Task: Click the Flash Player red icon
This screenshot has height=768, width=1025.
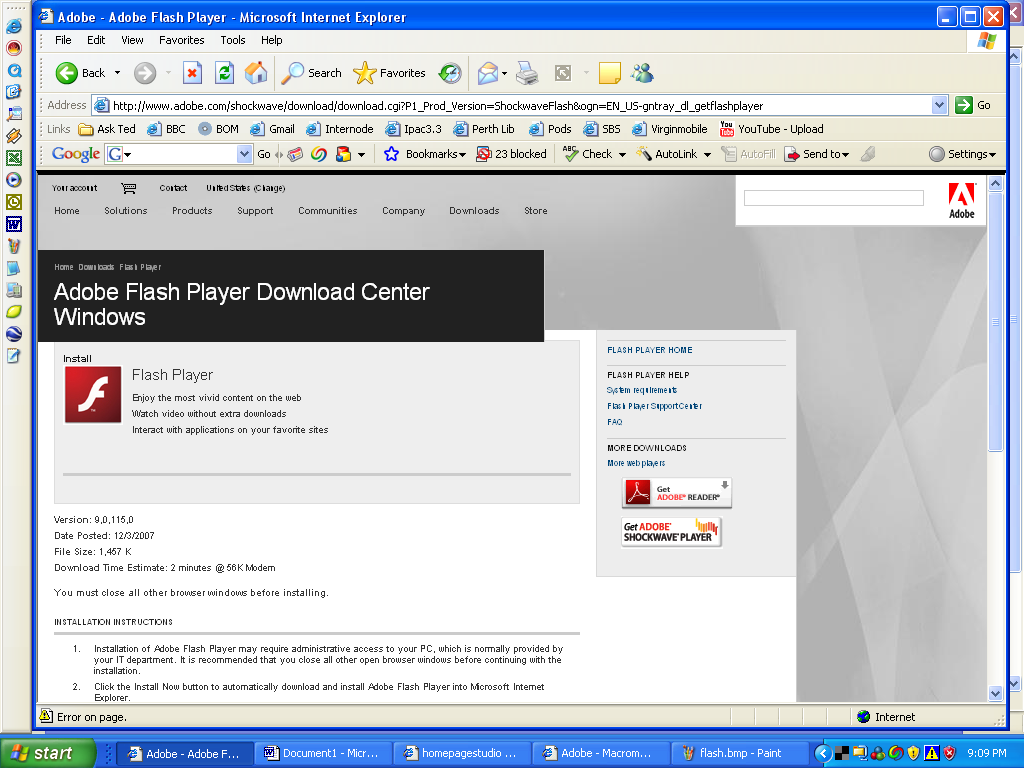Action: 93,395
